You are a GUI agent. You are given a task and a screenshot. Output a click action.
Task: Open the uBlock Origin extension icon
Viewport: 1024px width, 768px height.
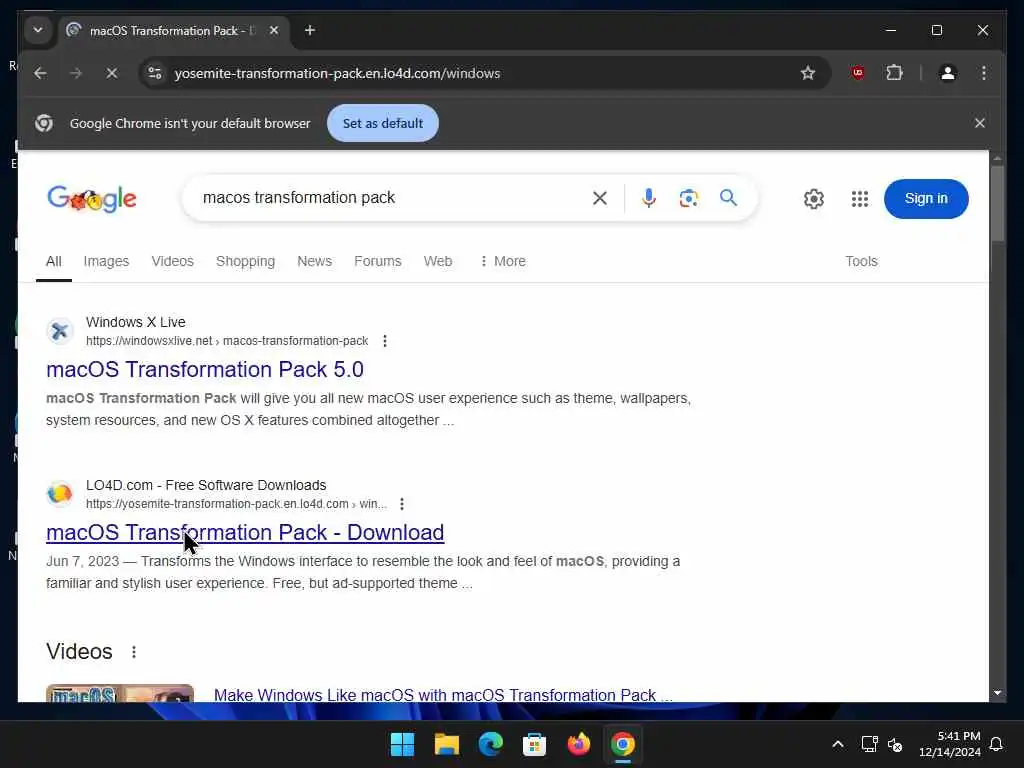[x=858, y=73]
